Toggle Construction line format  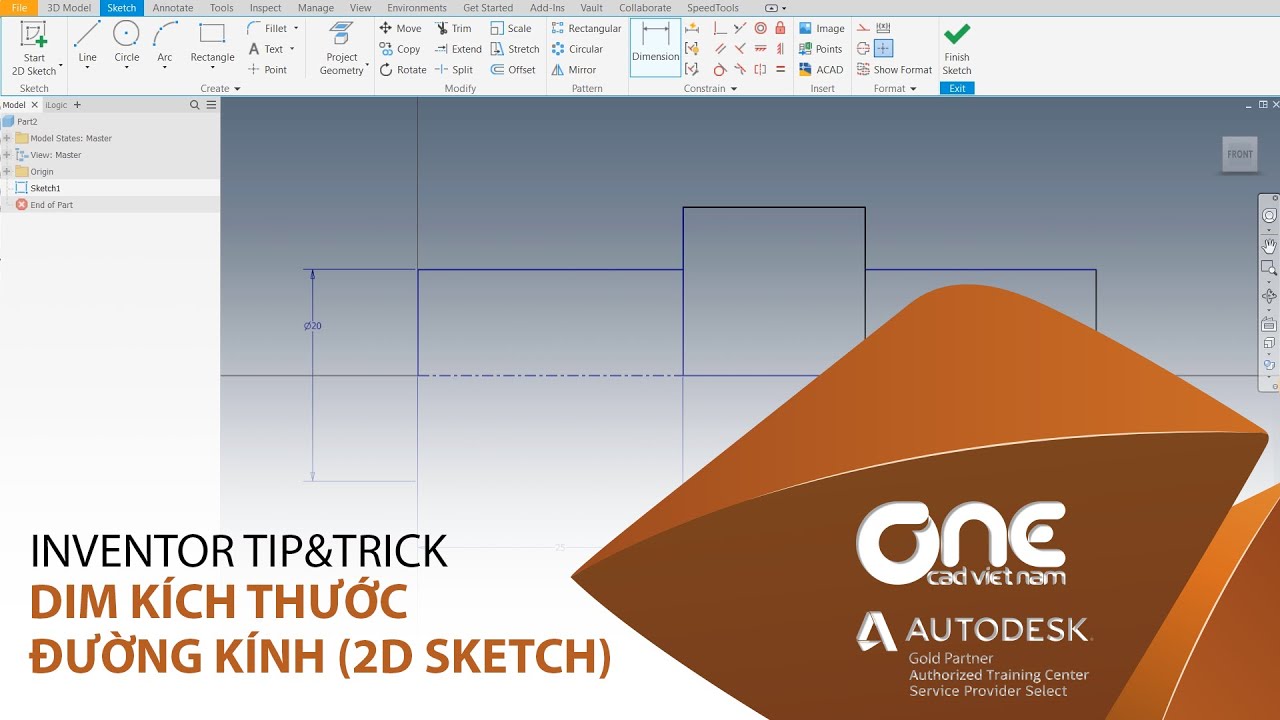pos(863,28)
